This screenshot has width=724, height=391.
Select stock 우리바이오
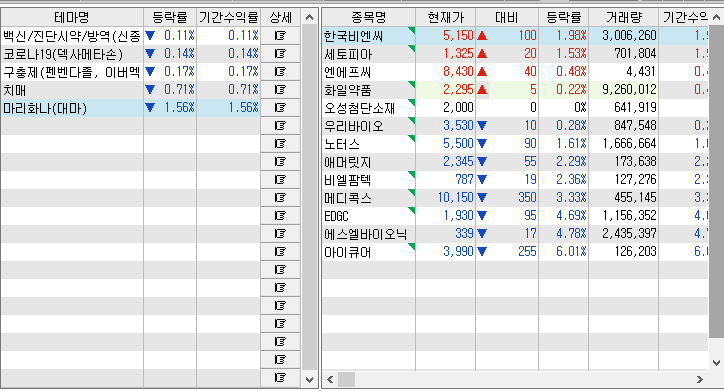pyautogui.click(x=368, y=126)
